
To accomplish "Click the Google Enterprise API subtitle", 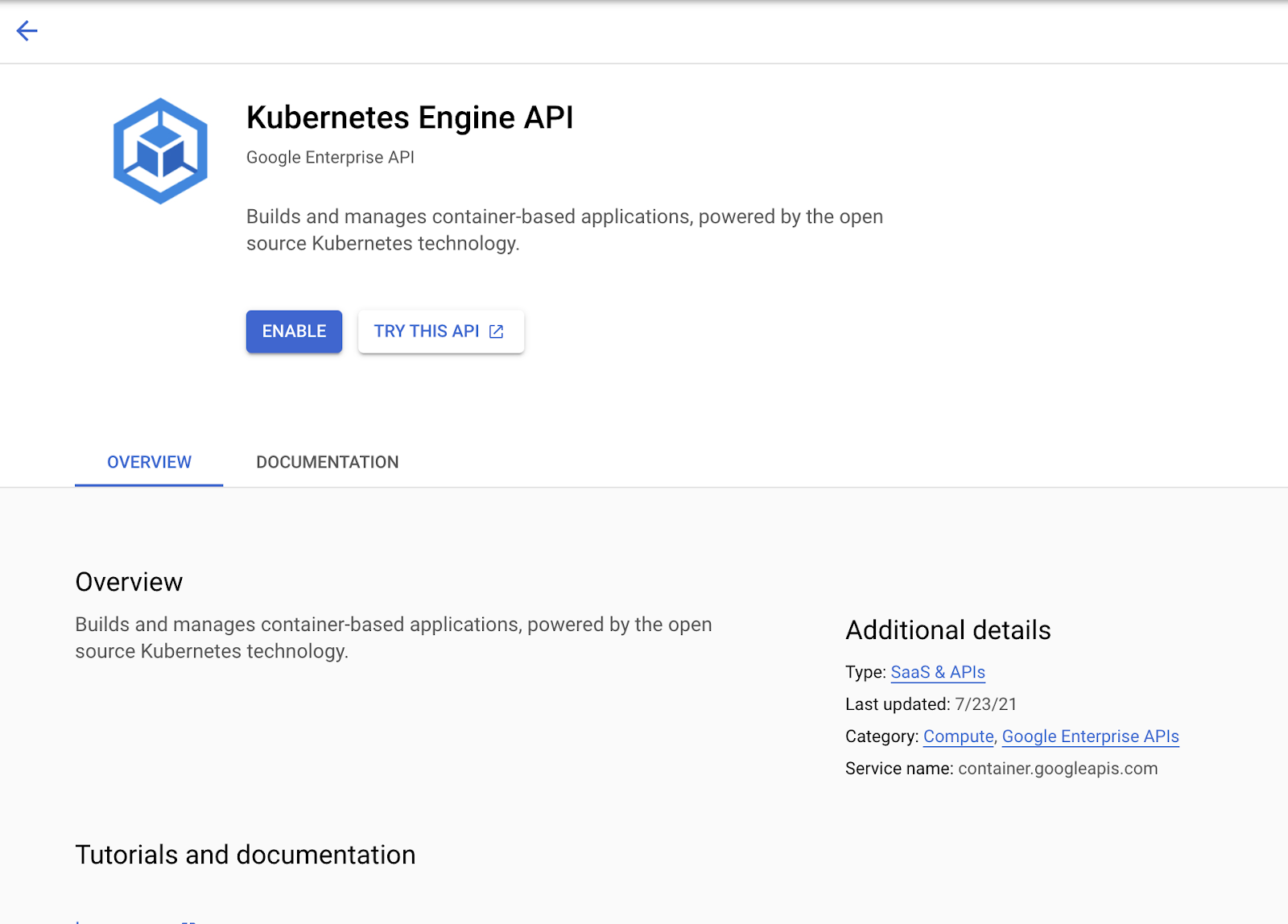I will pyautogui.click(x=330, y=158).
